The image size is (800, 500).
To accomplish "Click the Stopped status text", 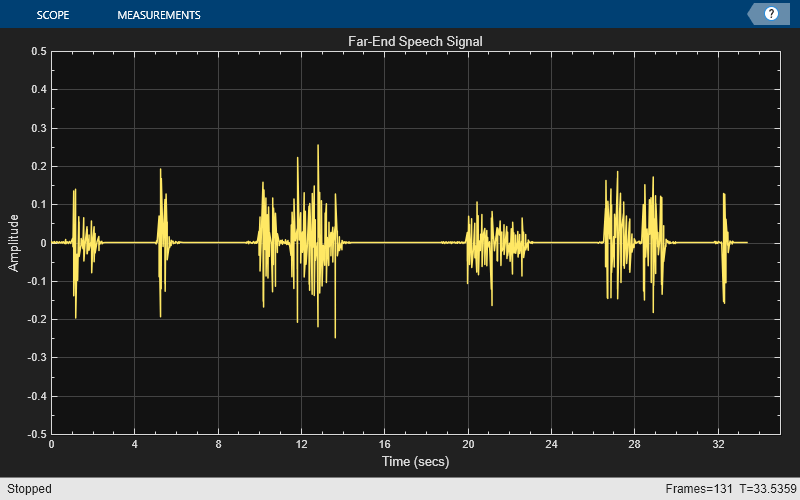I will (x=29, y=489).
